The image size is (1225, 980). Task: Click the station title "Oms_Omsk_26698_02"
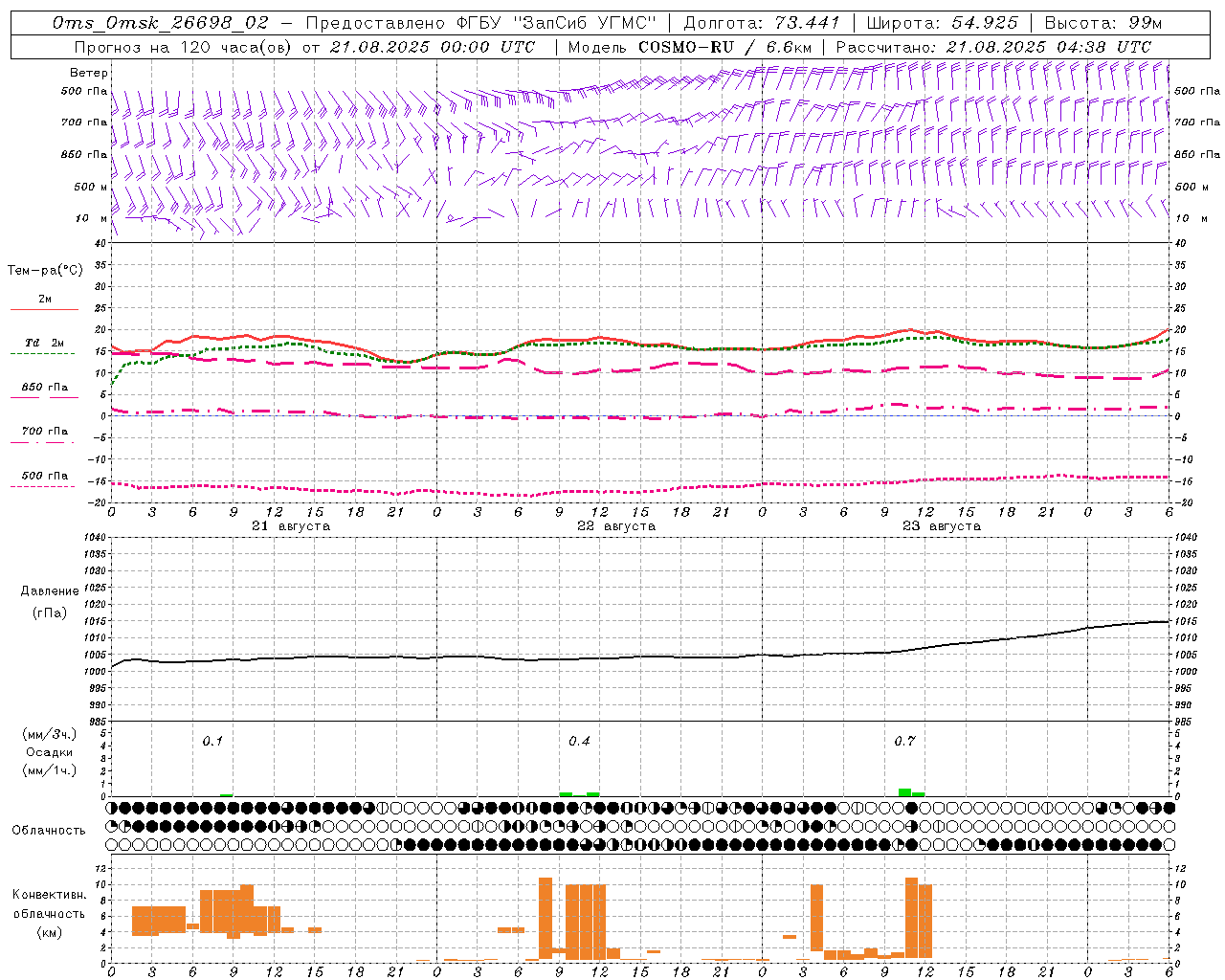161,23
